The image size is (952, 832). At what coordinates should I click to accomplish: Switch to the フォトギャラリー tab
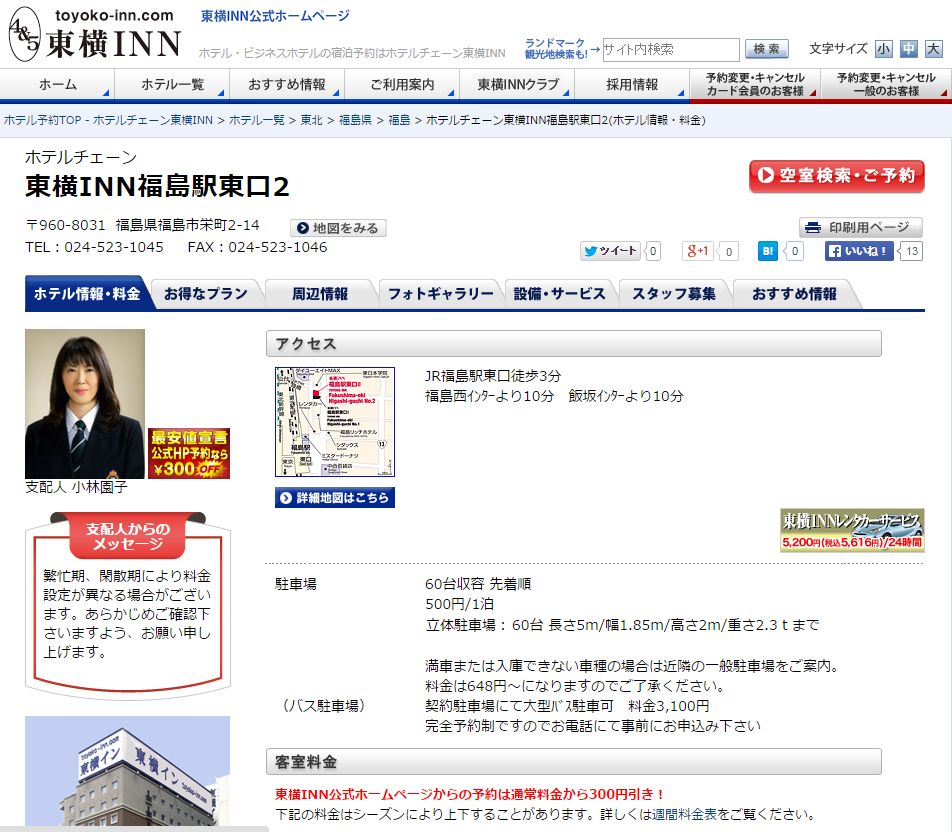[x=441, y=294]
